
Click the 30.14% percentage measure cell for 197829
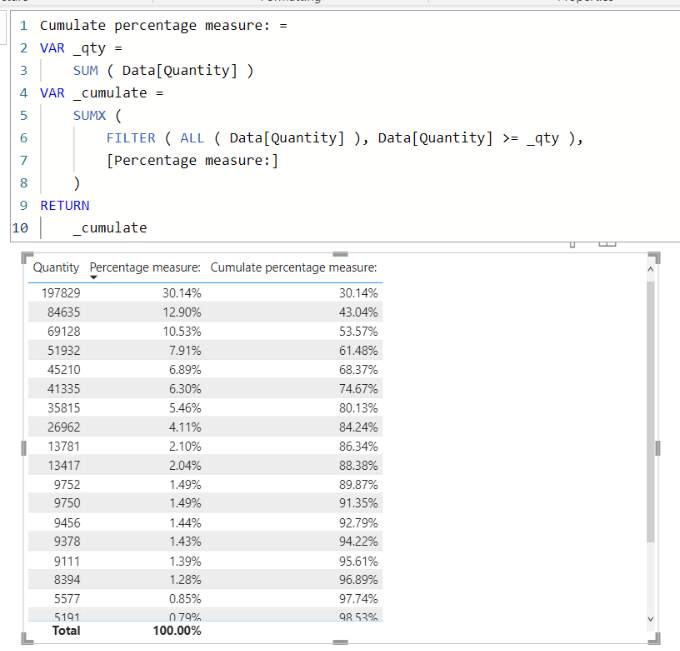(x=182, y=293)
